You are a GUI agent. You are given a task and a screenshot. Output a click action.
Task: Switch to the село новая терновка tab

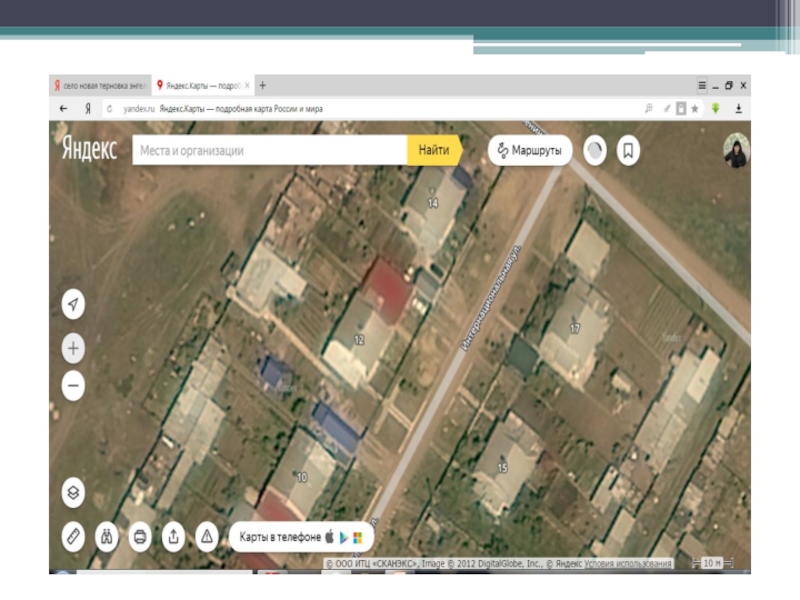101,86
